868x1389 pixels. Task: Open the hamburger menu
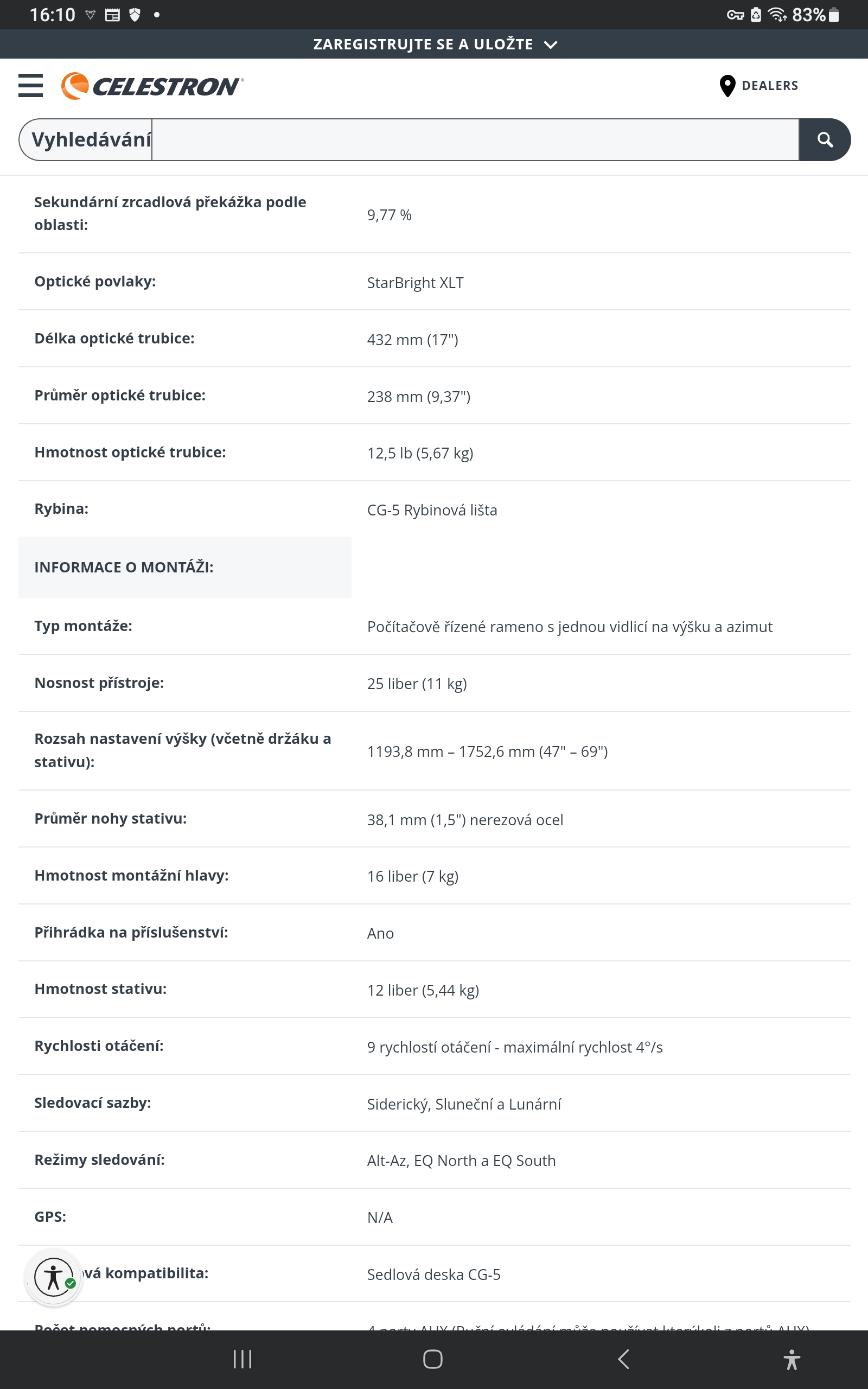[30, 86]
